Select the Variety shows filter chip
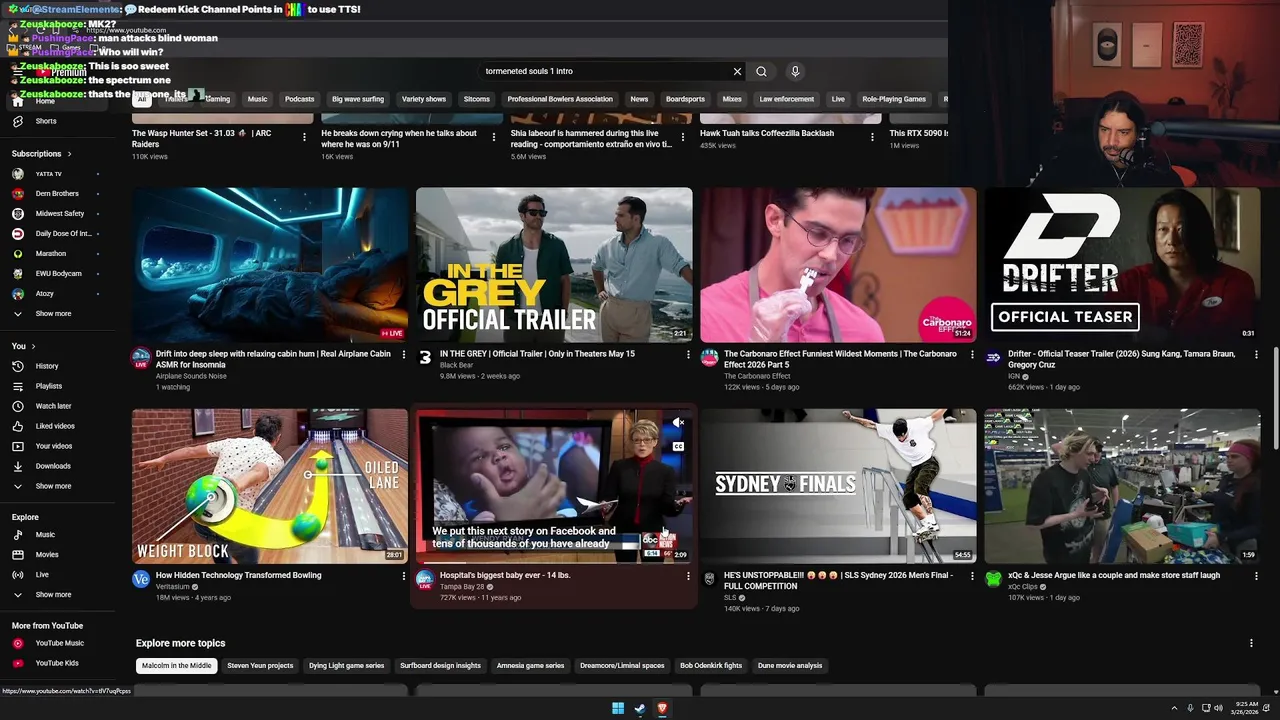 click(x=424, y=99)
